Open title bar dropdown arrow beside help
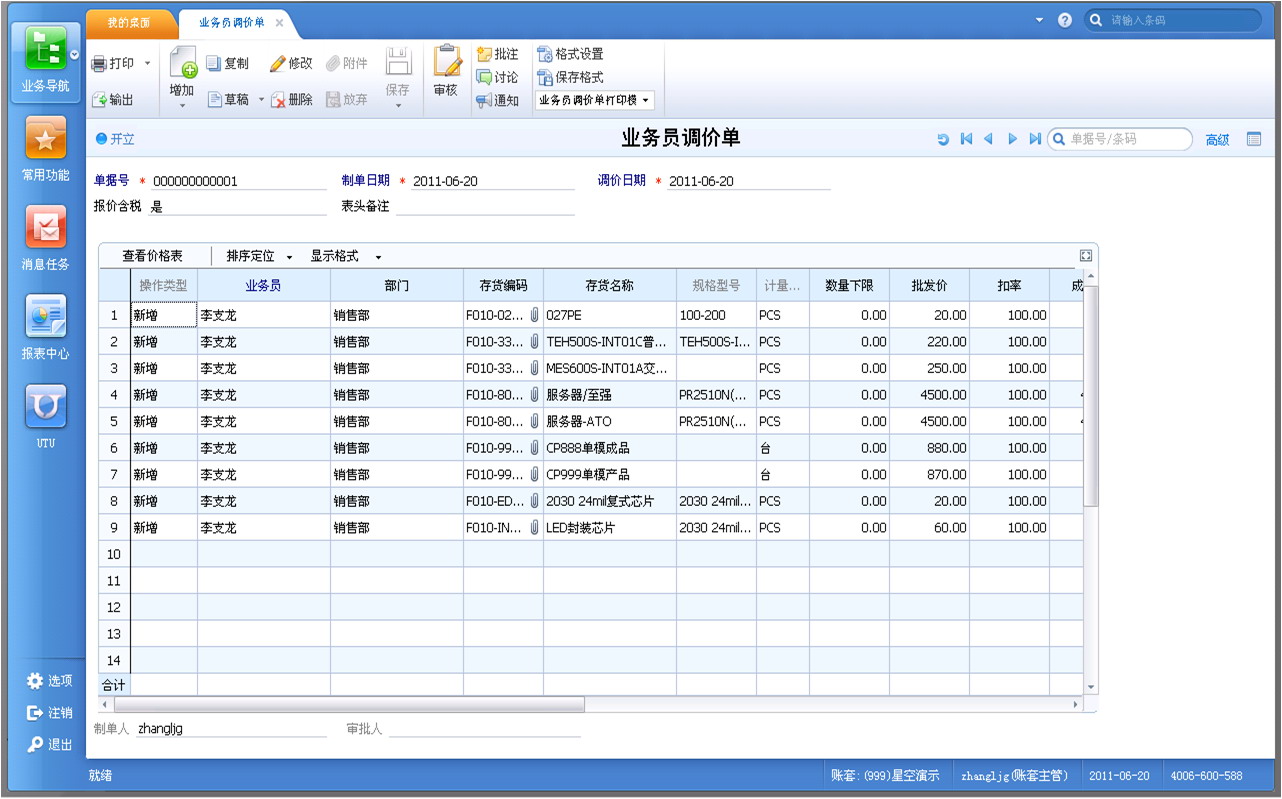Image resolution: width=1282 pixels, height=799 pixels. click(1039, 20)
